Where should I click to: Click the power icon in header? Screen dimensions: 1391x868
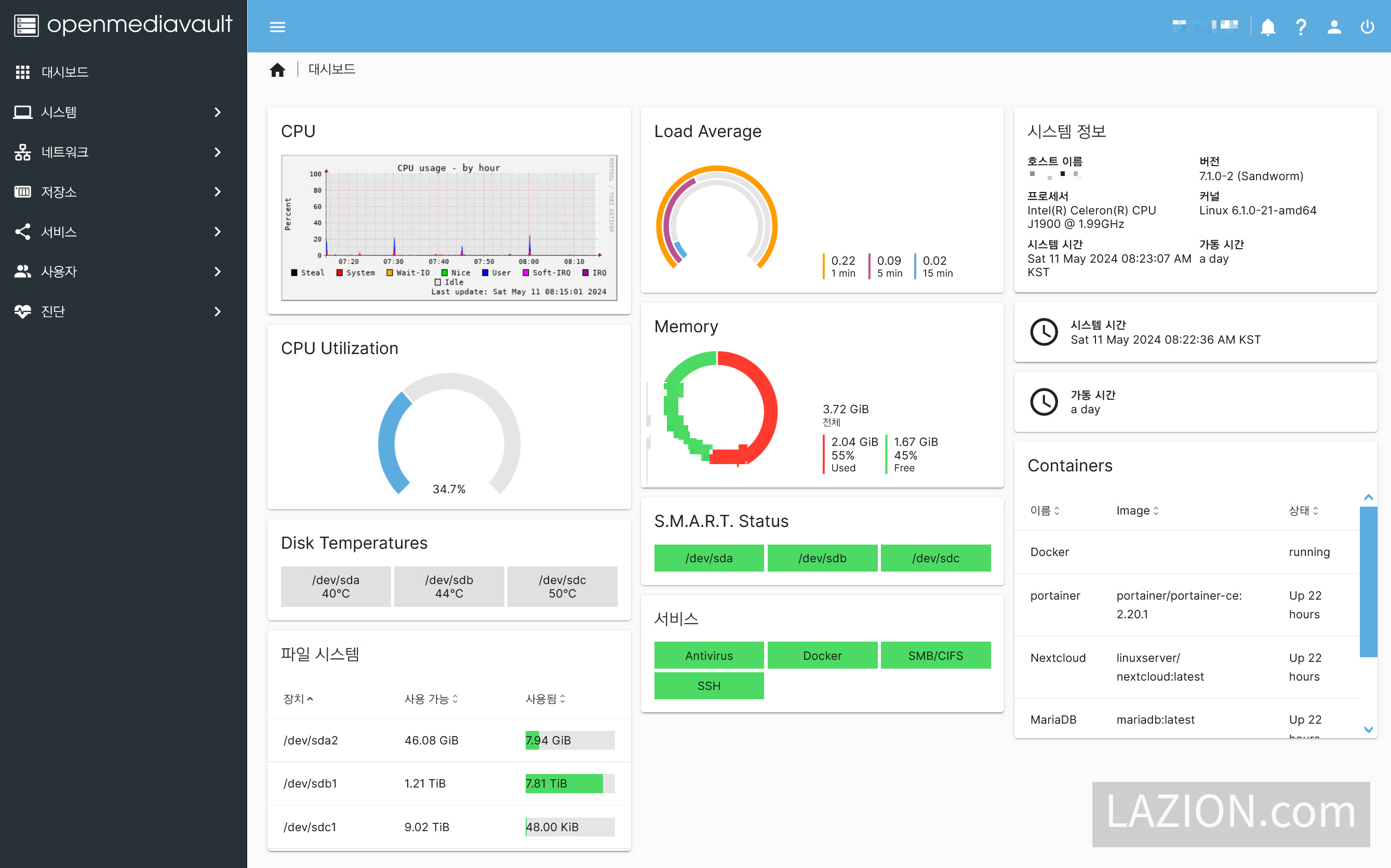1368,27
